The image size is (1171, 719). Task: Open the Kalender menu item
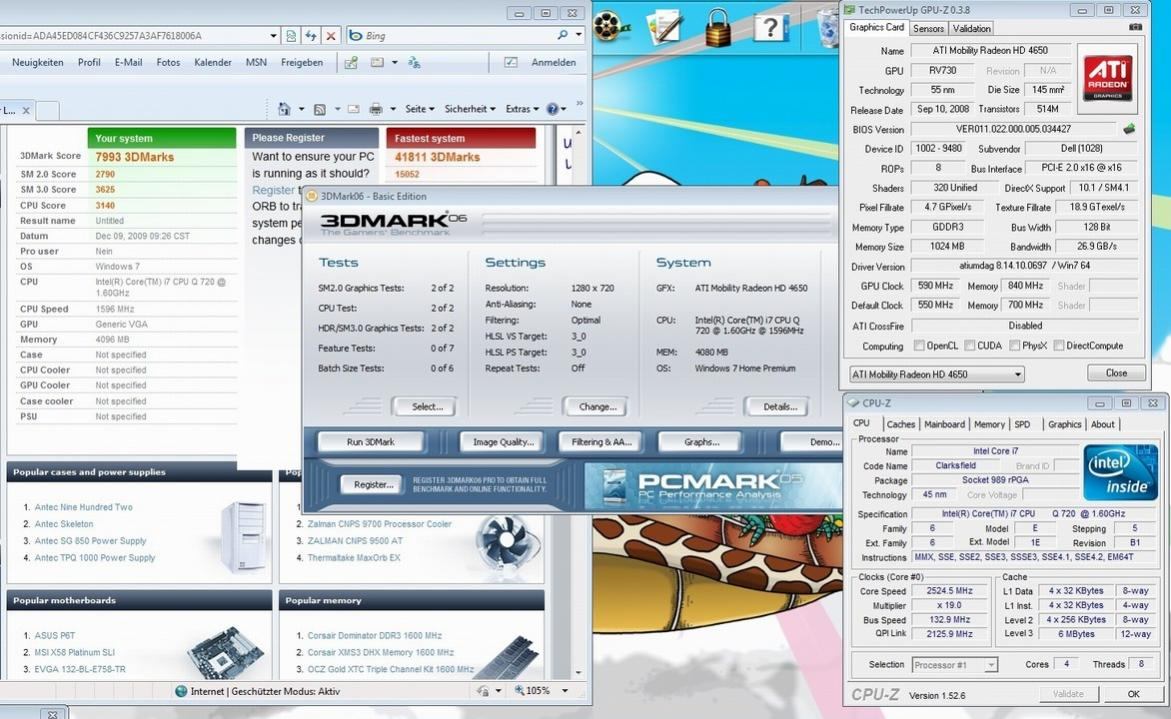[213, 63]
